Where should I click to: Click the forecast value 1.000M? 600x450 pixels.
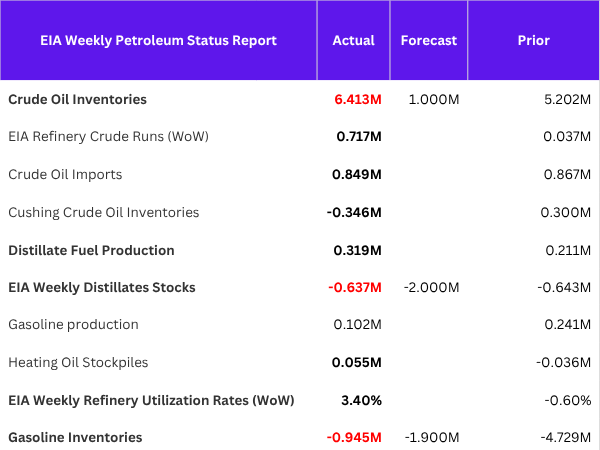434,99
